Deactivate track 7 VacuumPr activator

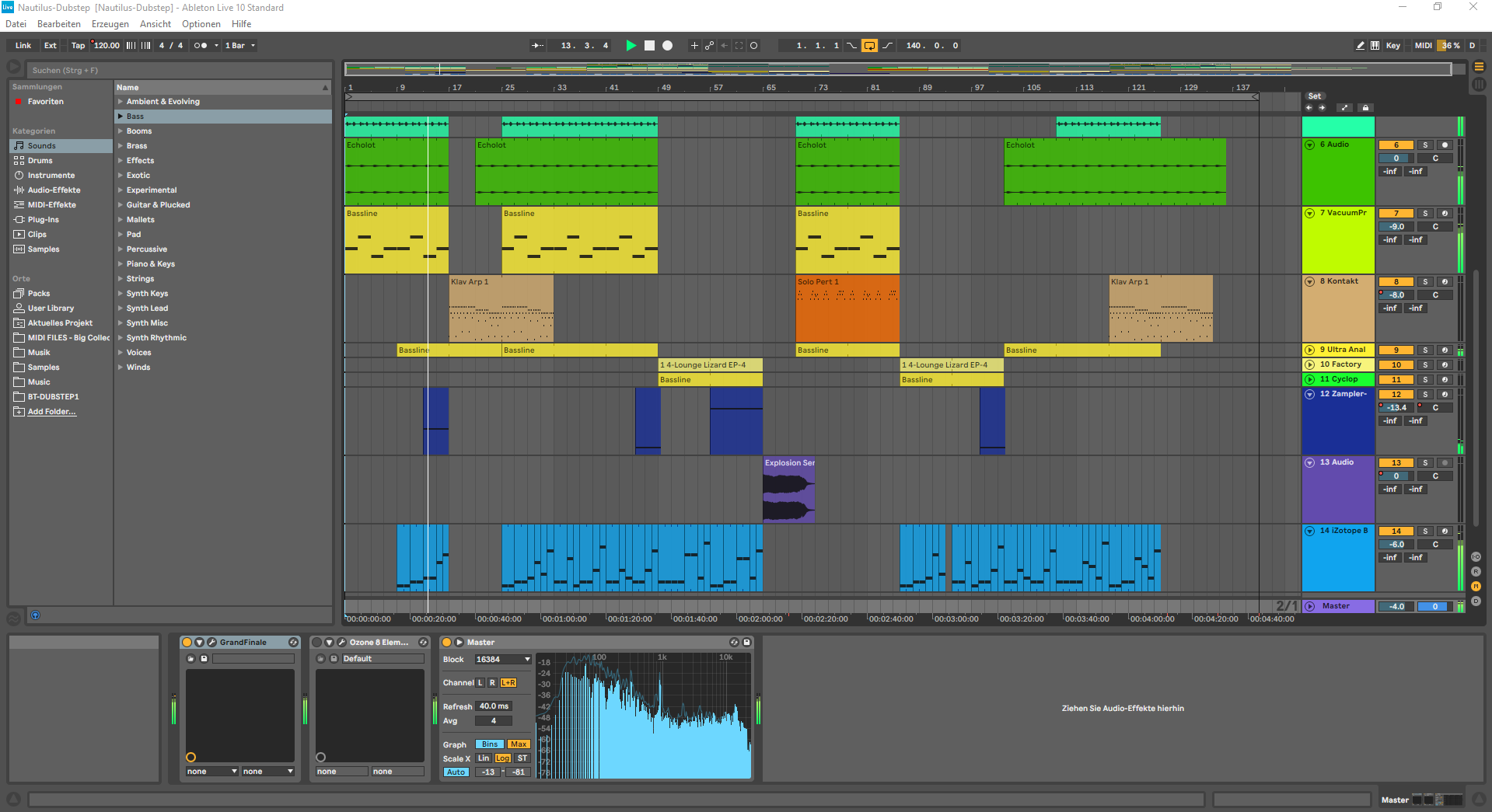click(1396, 214)
